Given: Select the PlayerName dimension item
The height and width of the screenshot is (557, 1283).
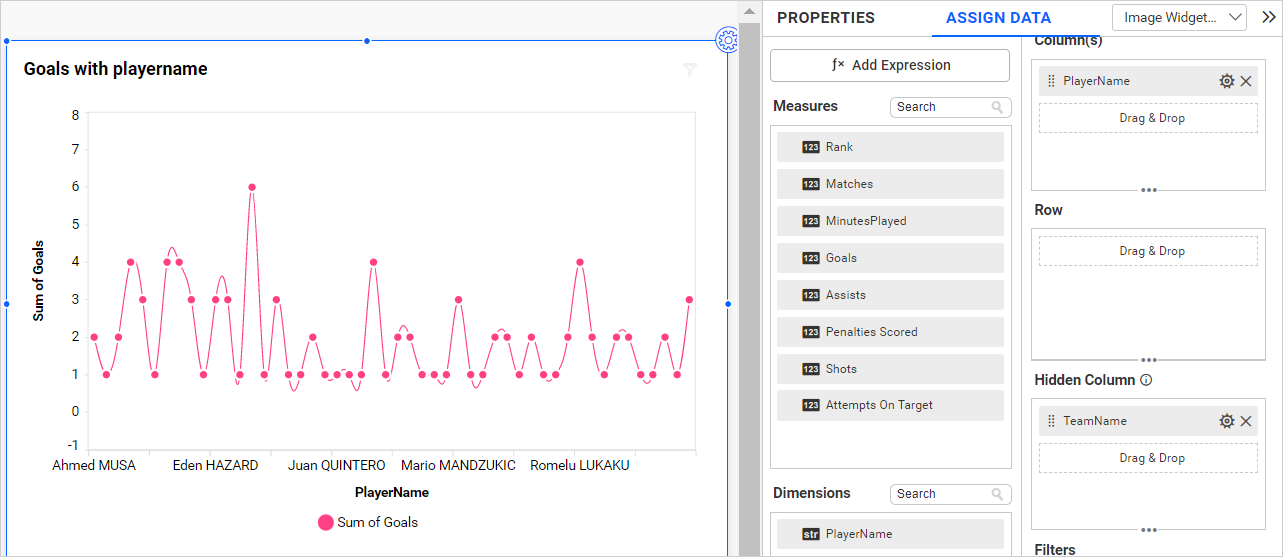Looking at the screenshot, I should (889, 534).
